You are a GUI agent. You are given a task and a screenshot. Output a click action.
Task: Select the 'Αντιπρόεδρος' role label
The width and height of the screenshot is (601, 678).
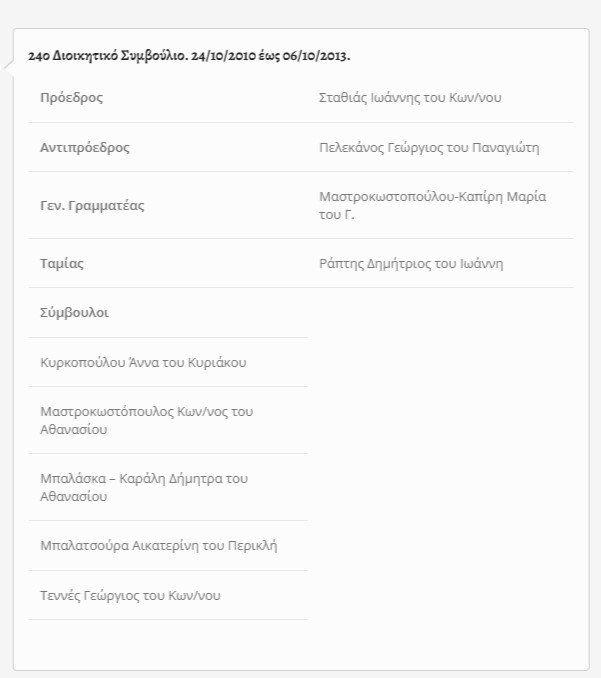[85, 148]
